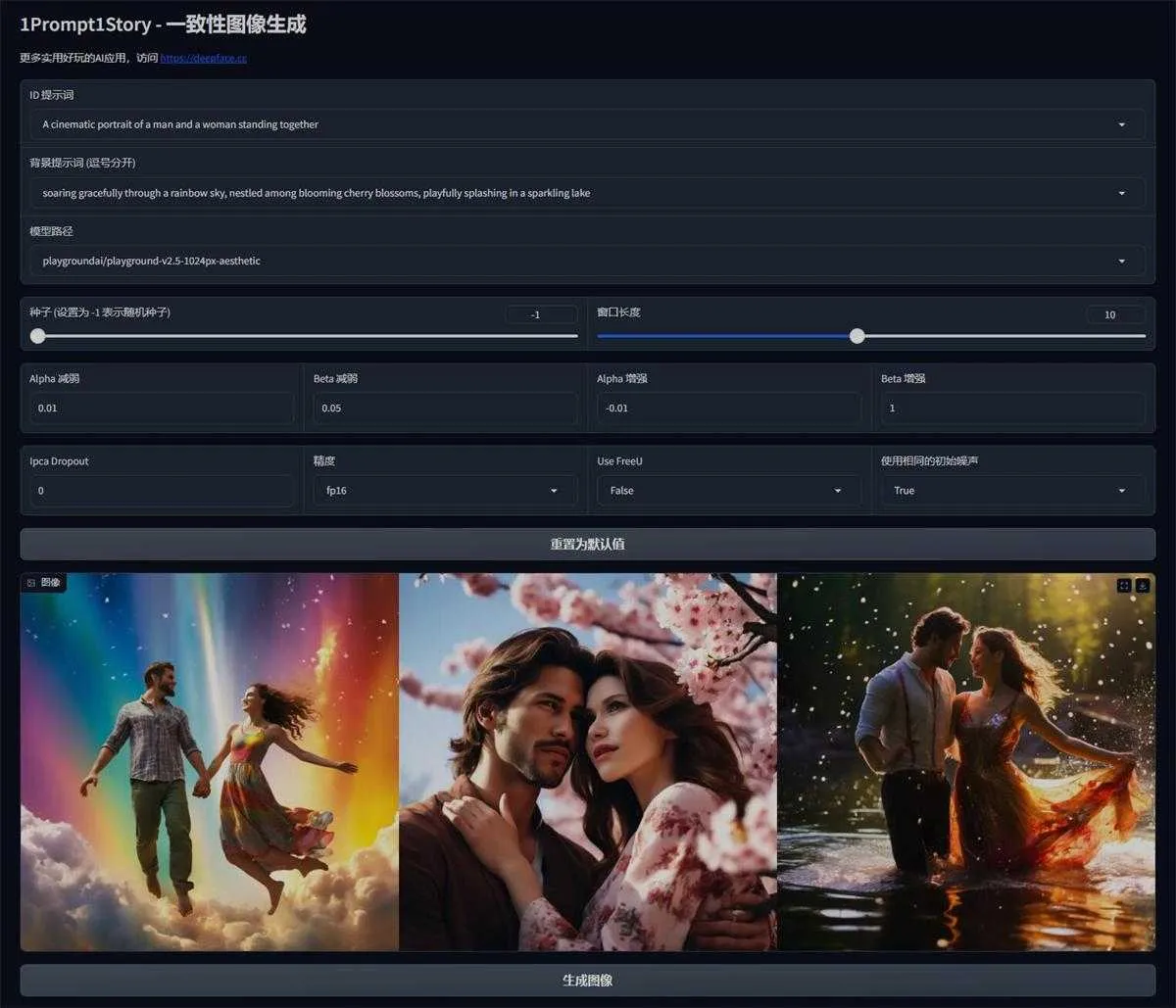Select the cherry blossom couple image
1176x1008 pixels.
click(x=588, y=762)
